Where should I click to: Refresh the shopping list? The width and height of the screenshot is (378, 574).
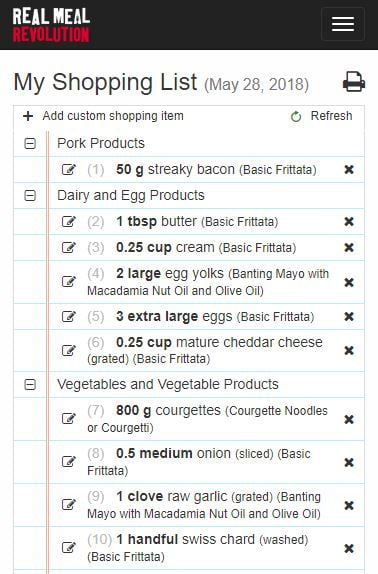pos(321,116)
